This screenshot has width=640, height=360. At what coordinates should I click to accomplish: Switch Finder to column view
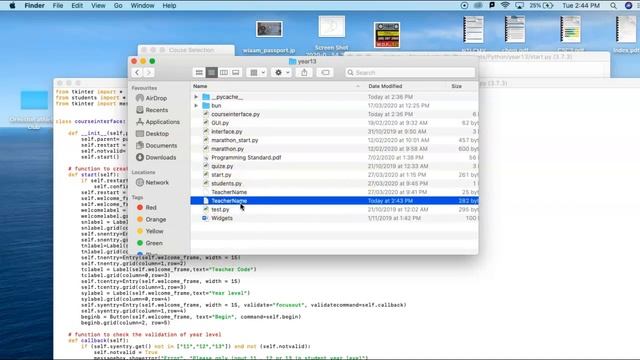tap(224, 73)
